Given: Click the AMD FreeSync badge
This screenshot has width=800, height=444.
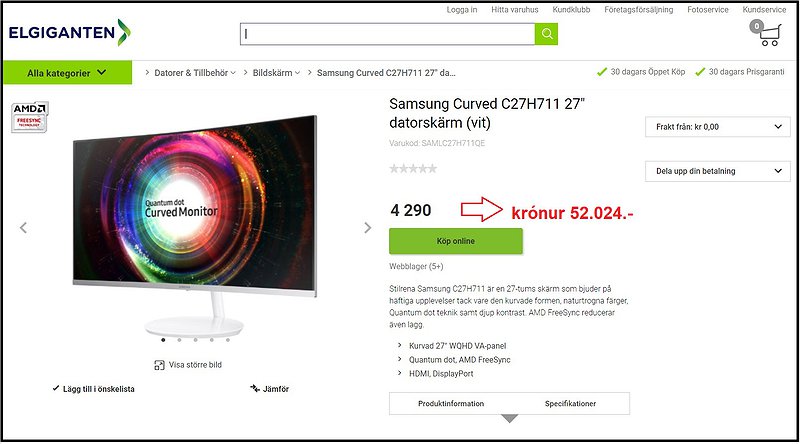Looking at the screenshot, I should point(30,117).
